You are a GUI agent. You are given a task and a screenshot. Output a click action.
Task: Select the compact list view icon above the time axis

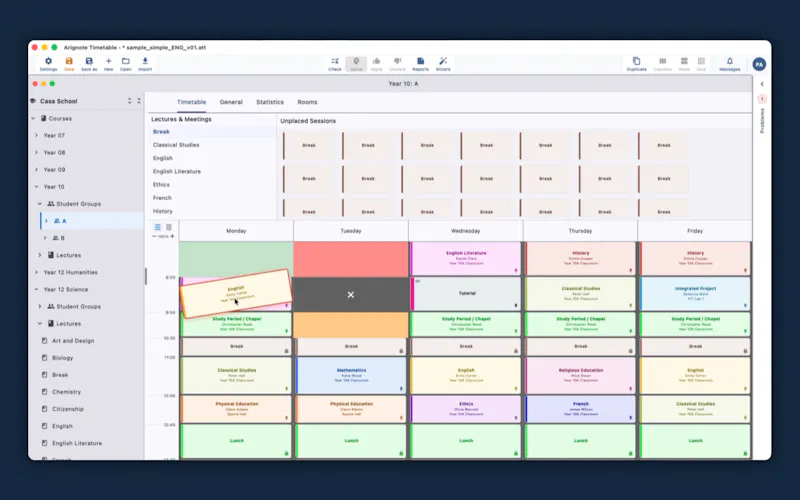tap(158, 227)
